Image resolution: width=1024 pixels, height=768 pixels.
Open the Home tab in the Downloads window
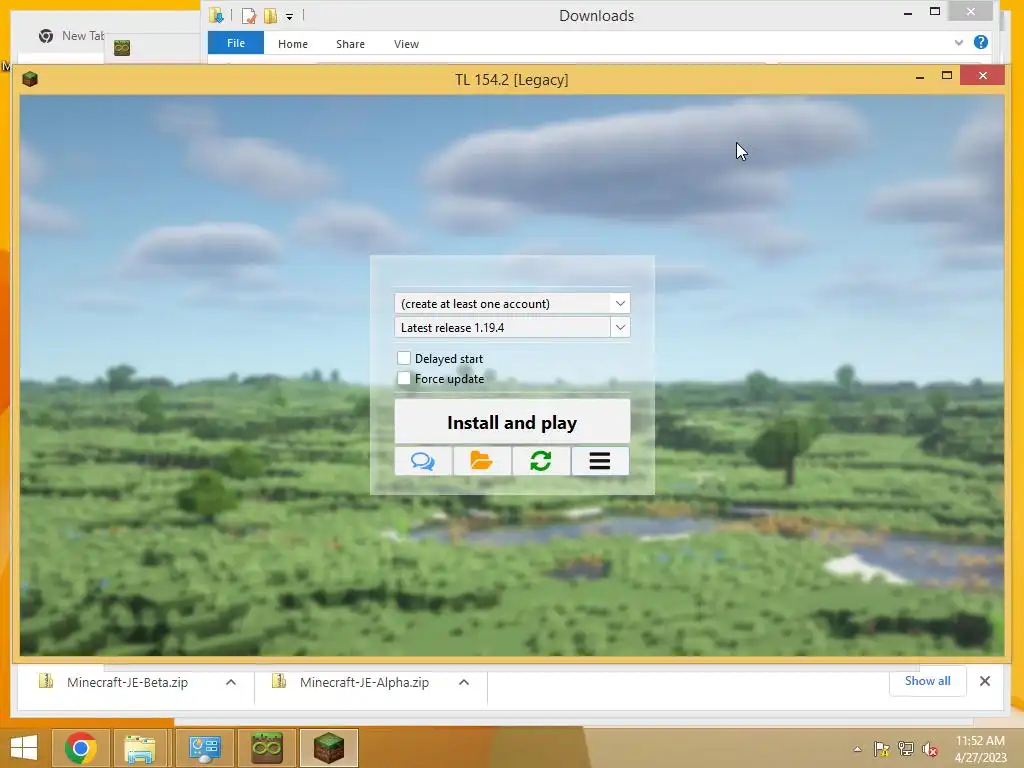pyautogui.click(x=293, y=44)
